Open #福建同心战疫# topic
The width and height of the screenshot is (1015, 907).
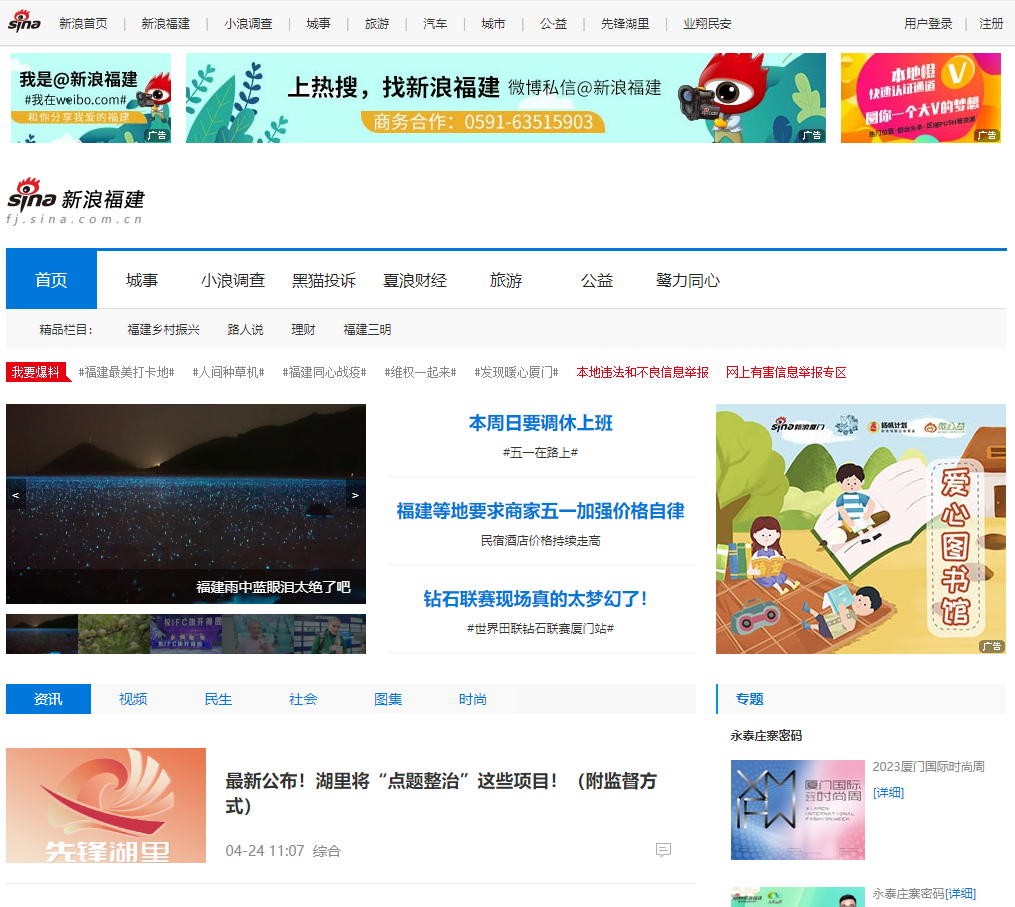pyautogui.click(x=324, y=372)
